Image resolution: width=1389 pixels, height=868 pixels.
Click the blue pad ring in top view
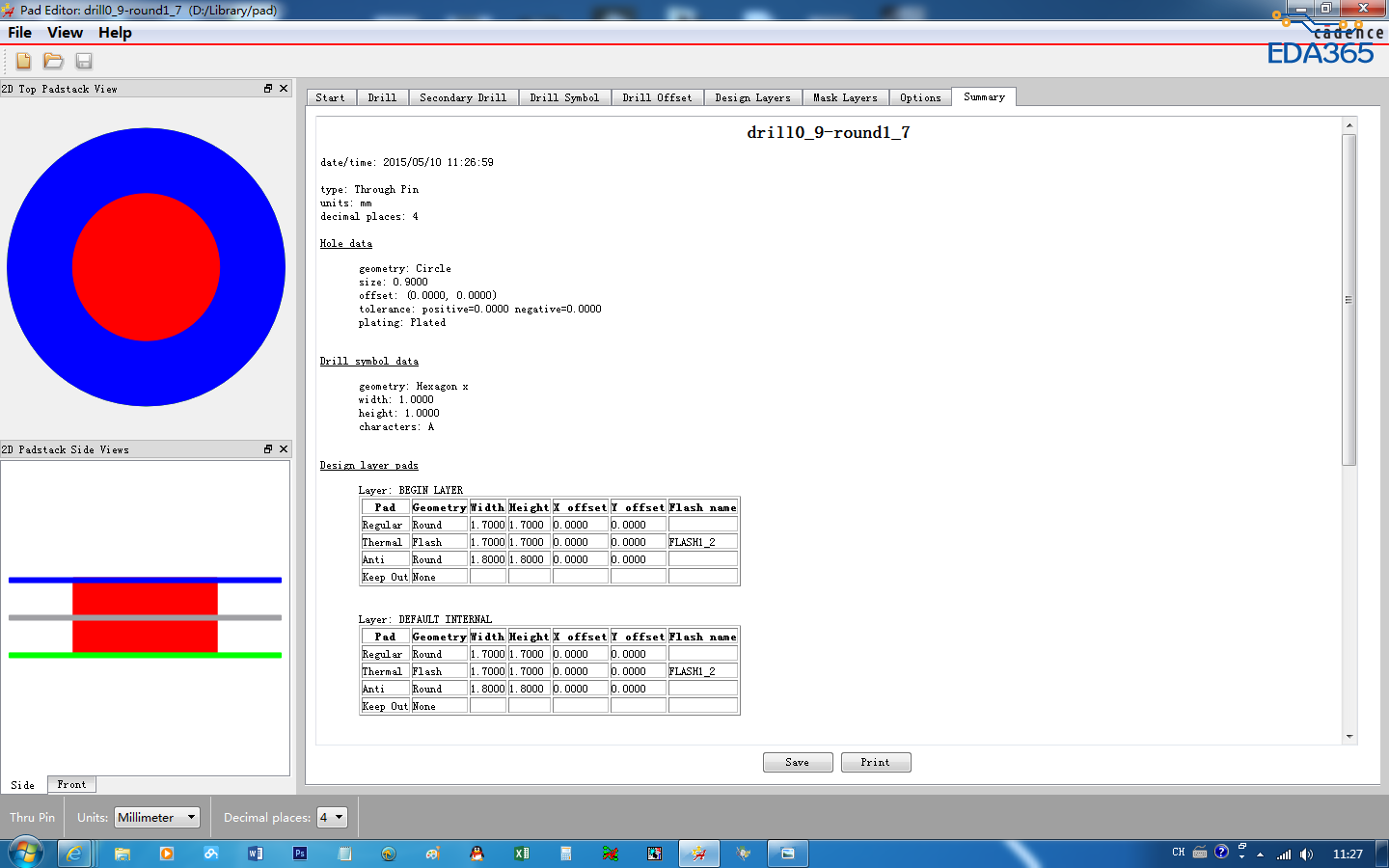pyautogui.click(x=39, y=267)
